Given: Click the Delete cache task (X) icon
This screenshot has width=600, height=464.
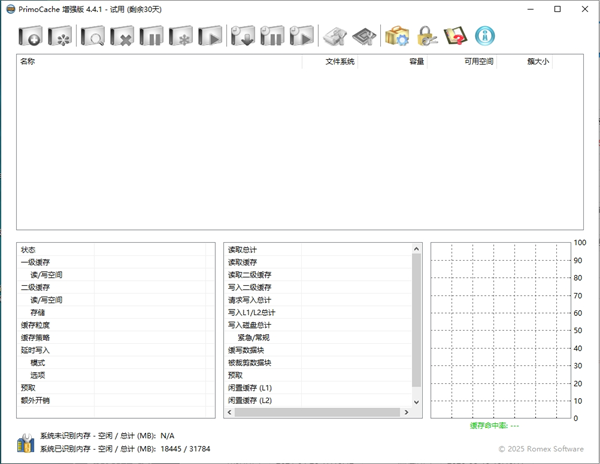Looking at the screenshot, I should click(122, 36).
